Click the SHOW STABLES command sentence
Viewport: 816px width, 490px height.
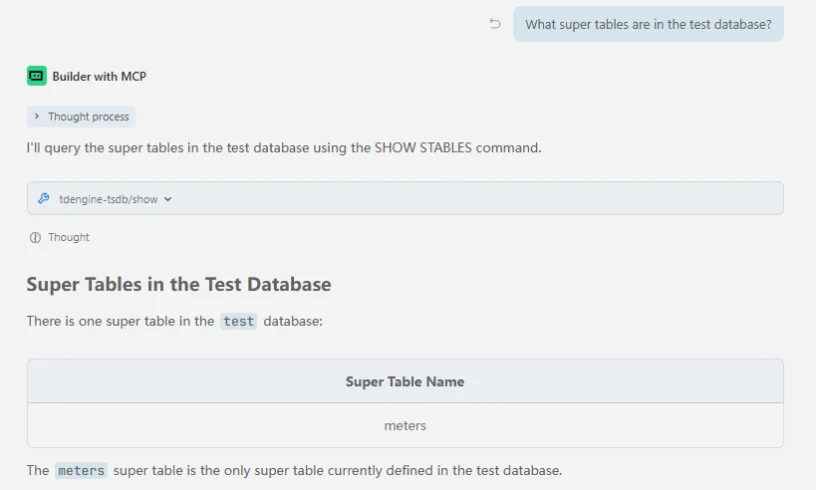[283, 148]
